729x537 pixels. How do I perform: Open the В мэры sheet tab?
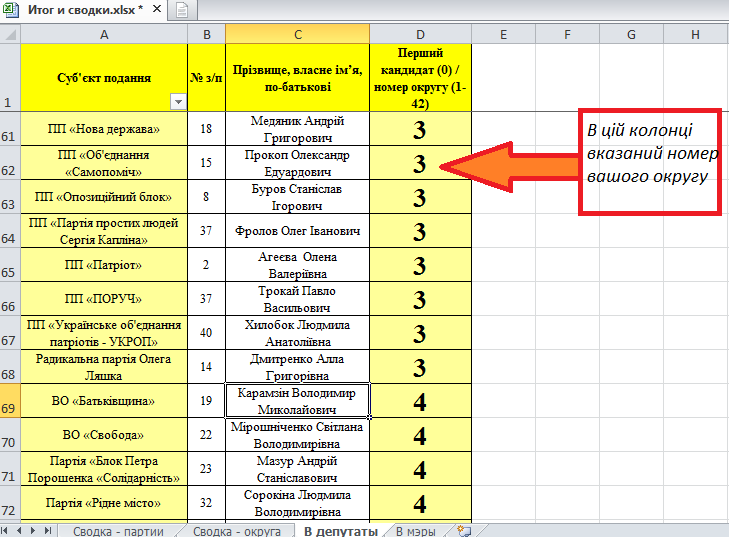click(x=416, y=531)
